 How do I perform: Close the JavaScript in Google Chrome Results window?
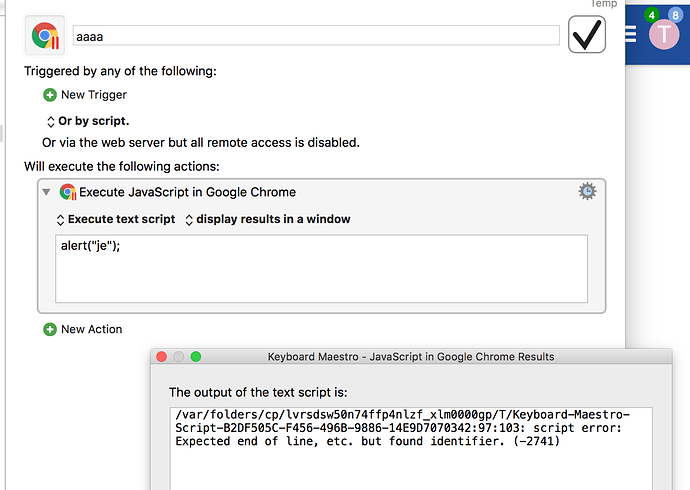[x=161, y=357]
